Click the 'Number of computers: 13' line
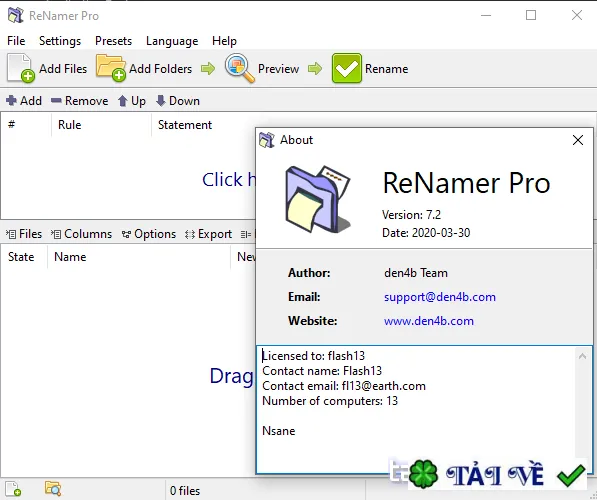 coord(330,401)
